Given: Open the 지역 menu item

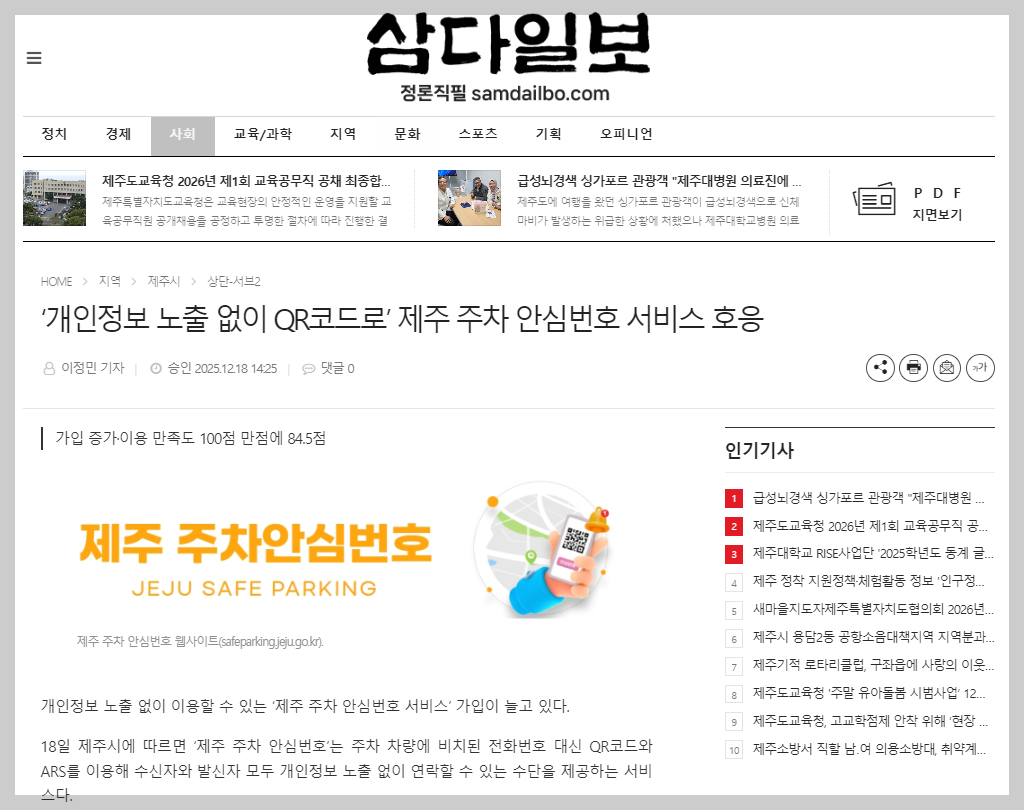Looking at the screenshot, I should (343, 134).
